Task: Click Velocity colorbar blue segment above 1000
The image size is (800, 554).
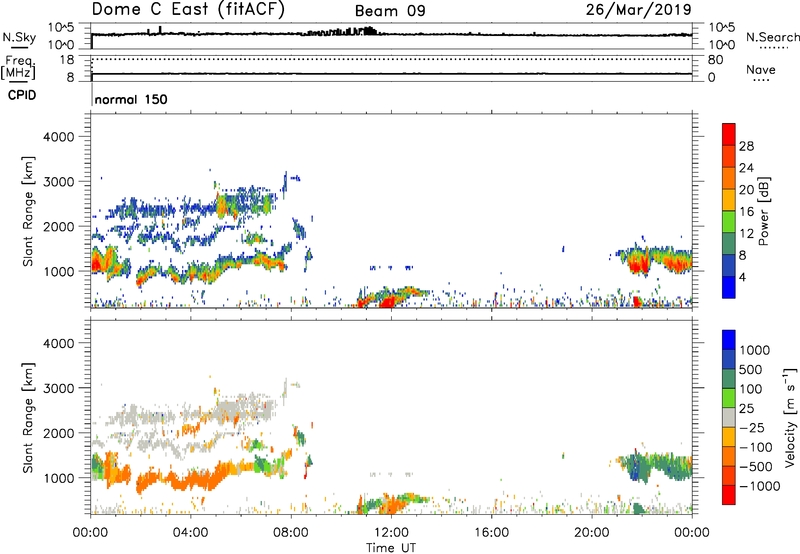Action: point(729,340)
